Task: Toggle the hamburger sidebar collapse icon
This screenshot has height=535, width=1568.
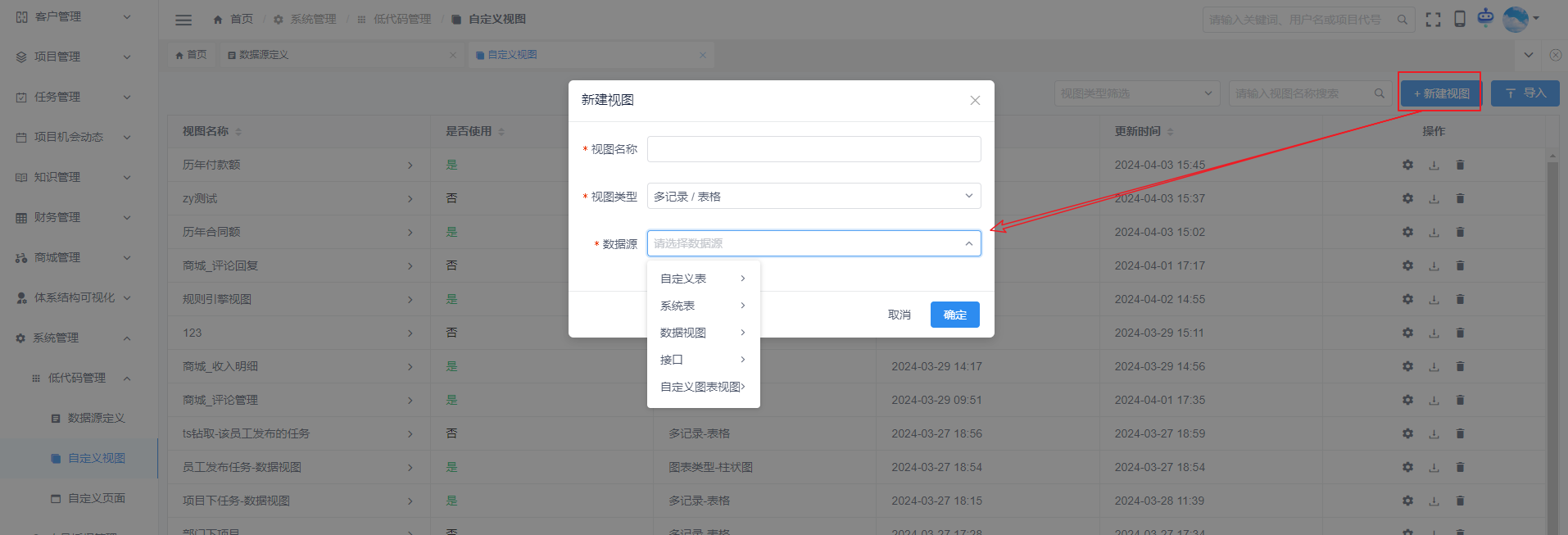Action: [184, 20]
